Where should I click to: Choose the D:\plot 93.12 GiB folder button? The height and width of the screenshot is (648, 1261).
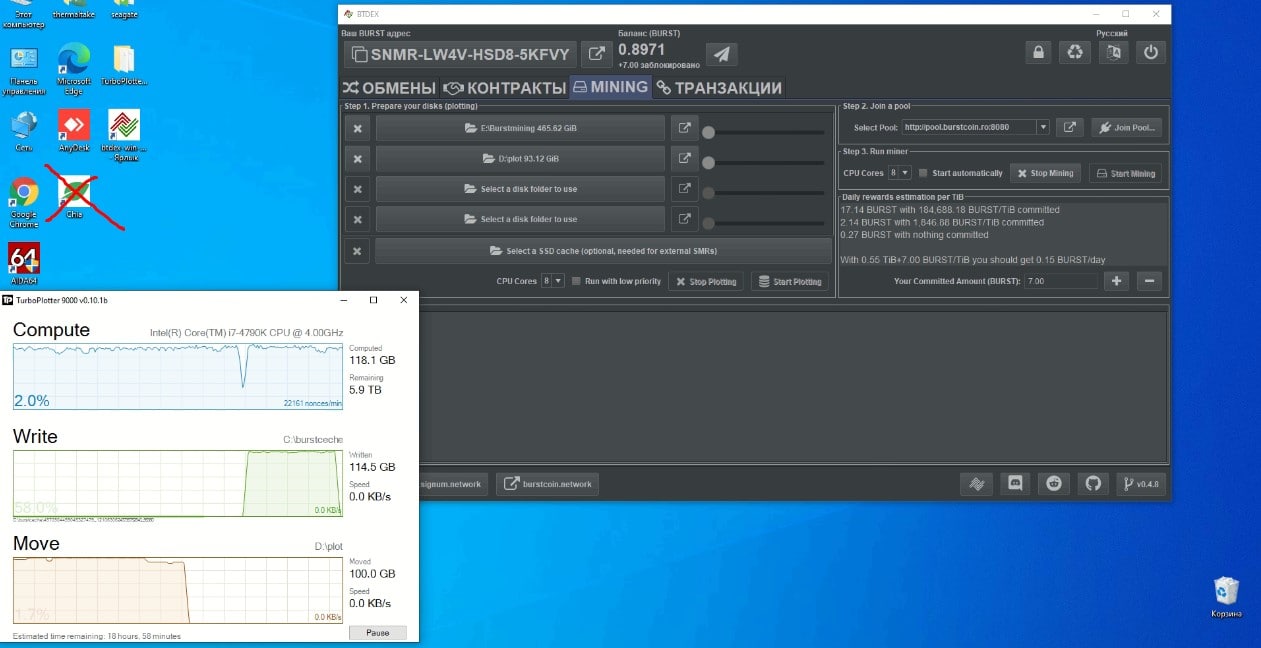point(520,158)
